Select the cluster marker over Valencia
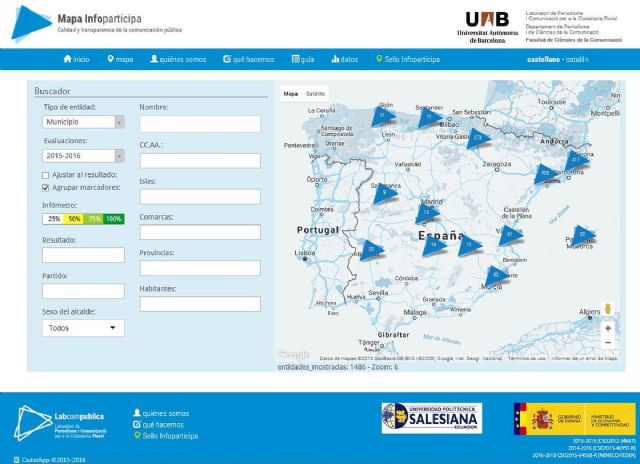Screen dimensions: 640x464 (x=510, y=235)
